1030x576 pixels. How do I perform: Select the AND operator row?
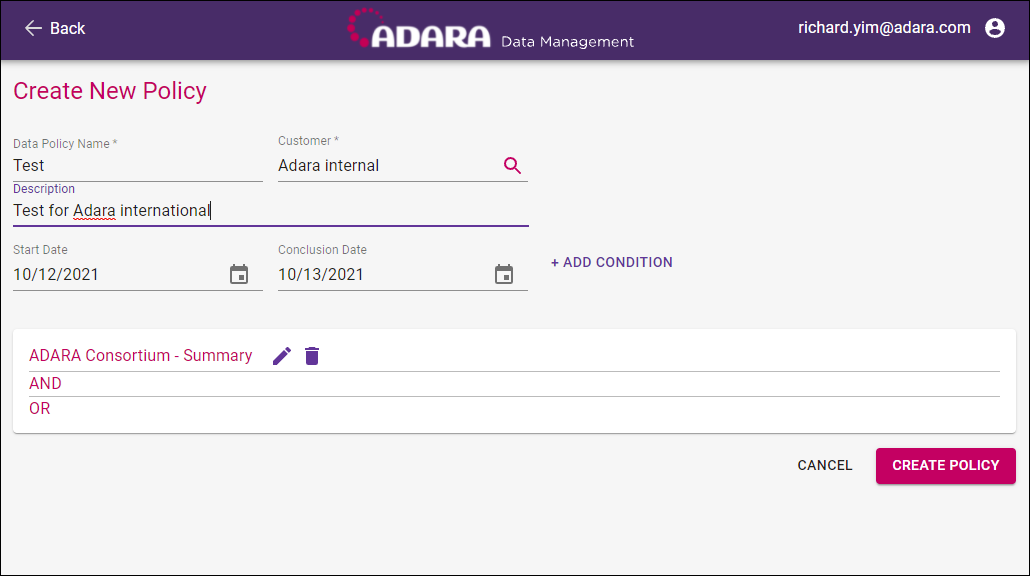(x=514, y=384)
